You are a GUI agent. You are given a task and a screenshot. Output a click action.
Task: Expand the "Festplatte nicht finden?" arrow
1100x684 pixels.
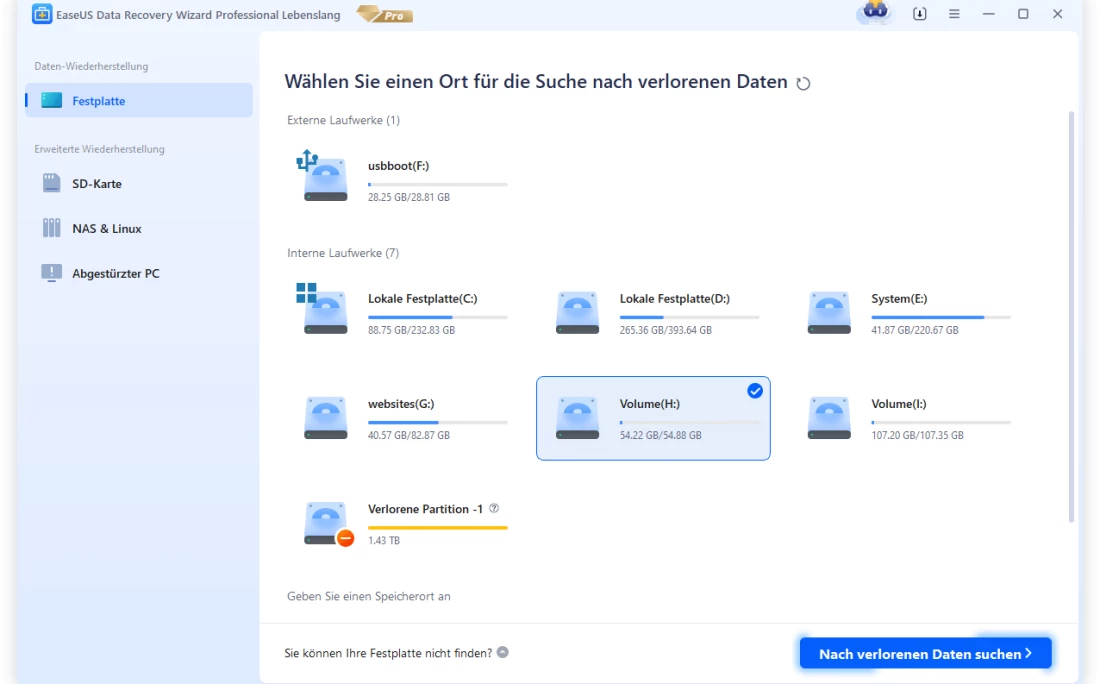[x=503, y=653]
